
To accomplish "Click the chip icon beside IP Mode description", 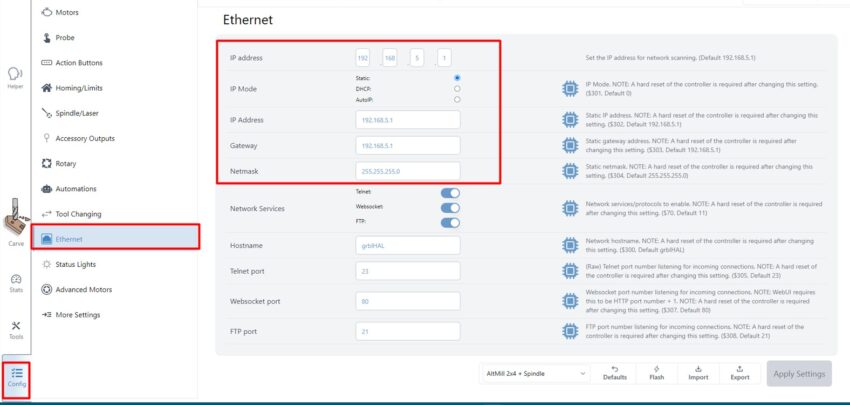I will coord(569,89).
